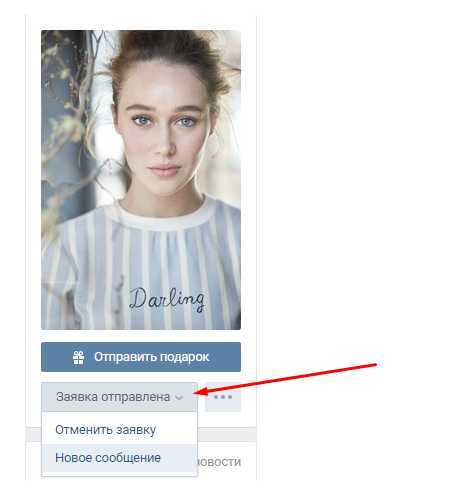The image size is (465, 489).
Task: Click the woman's face in the avatar
Action: coord(165,133)
